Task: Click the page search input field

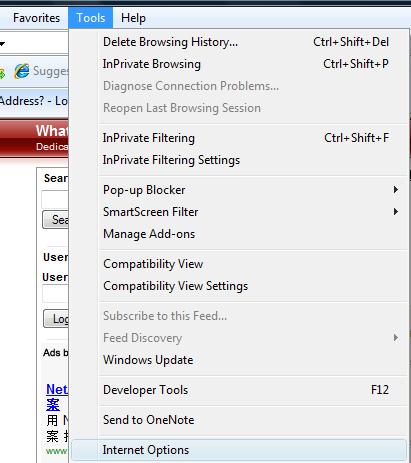Action: click(55, 200)
